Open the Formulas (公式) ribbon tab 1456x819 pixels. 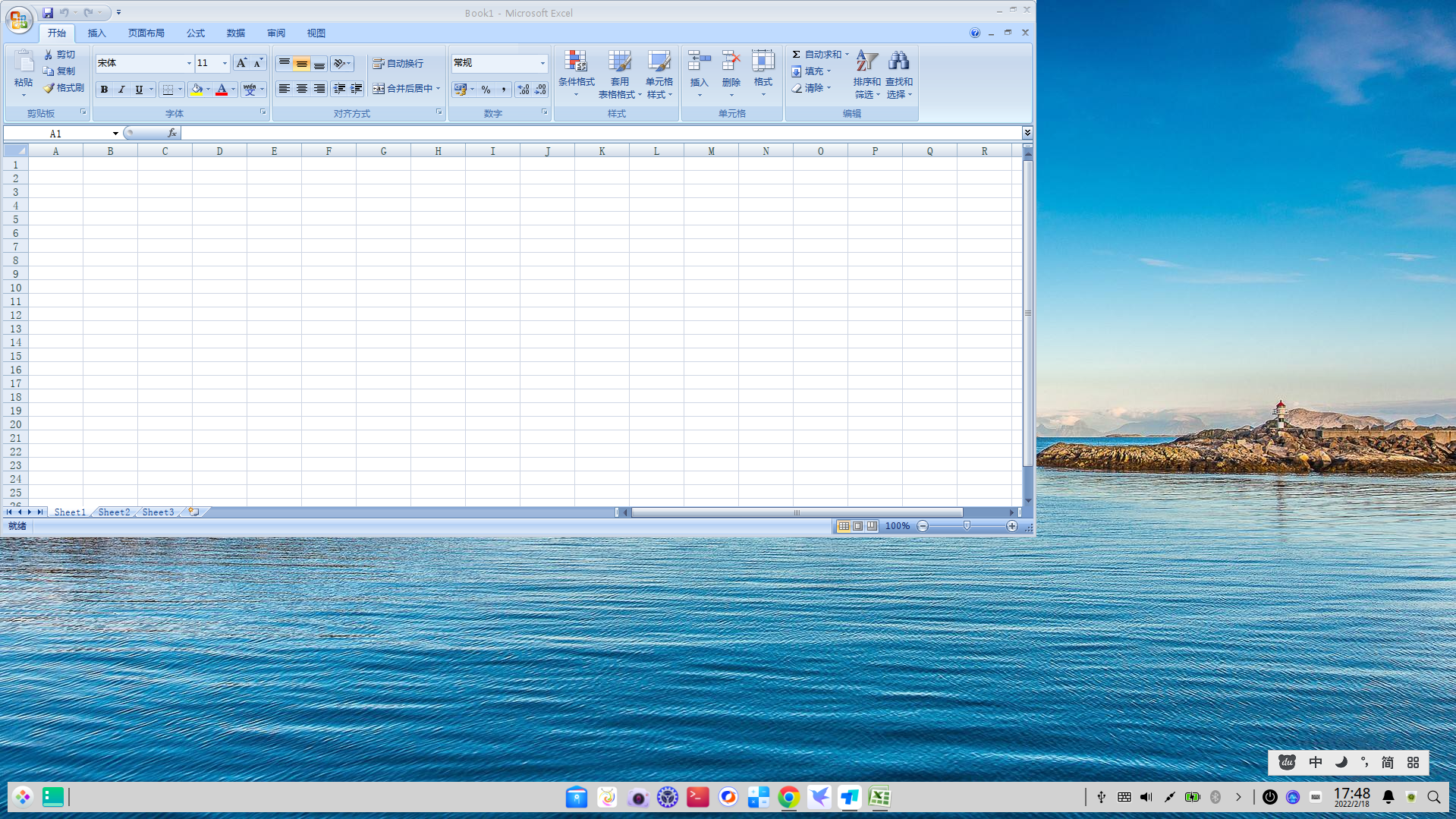point(196,33)
